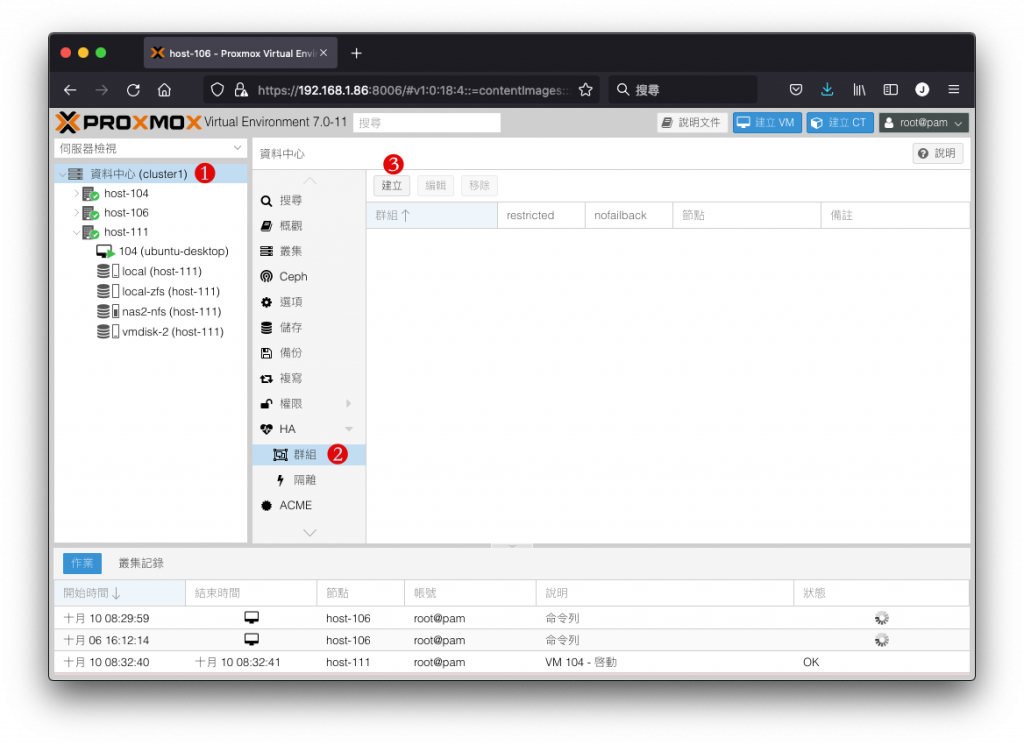Screen dimensions: 1024x745
Task: Select vmdisk-2 (host-111) storage
Action: click(173, 332)
